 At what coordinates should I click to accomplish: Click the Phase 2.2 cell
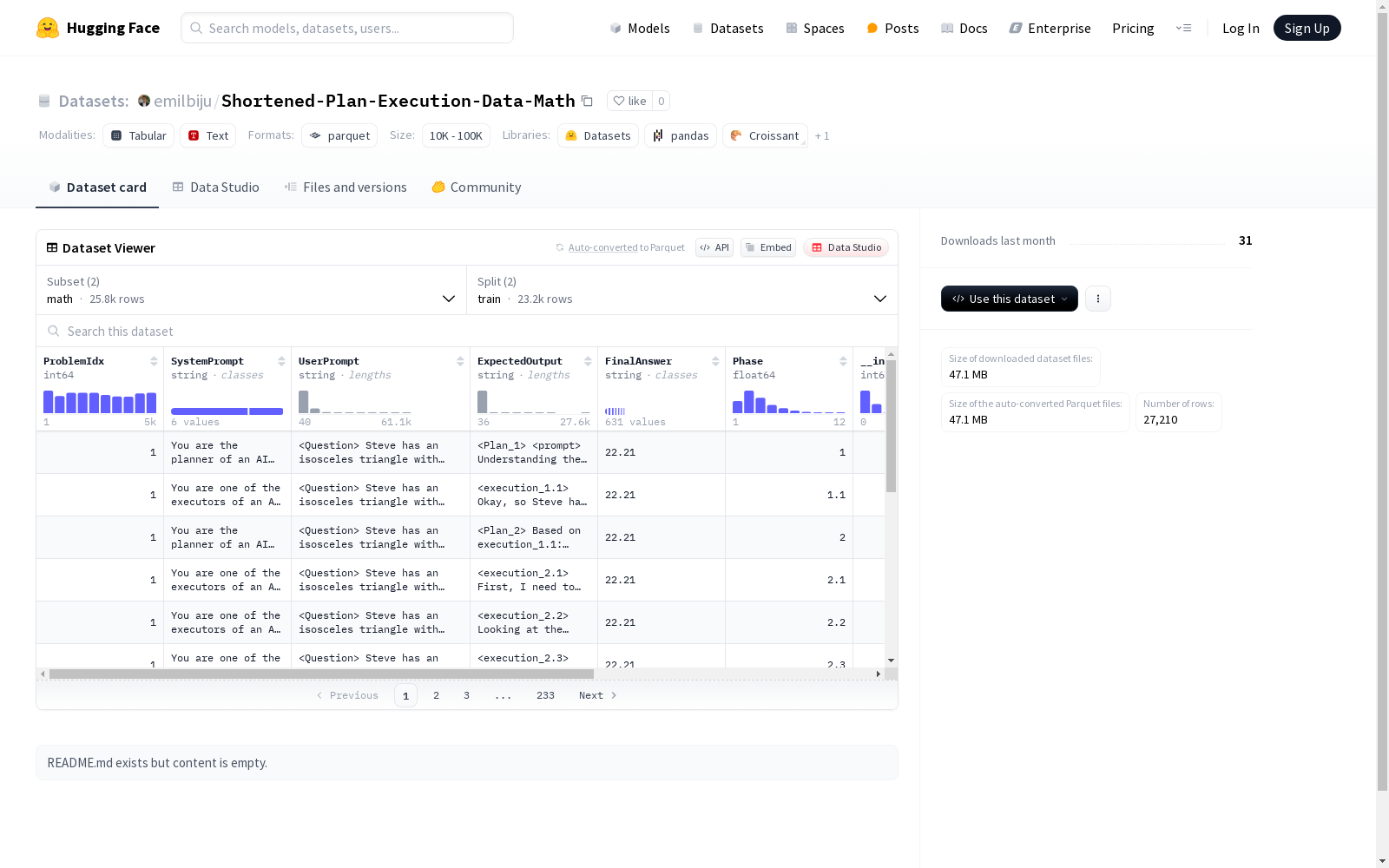[789, 622]
